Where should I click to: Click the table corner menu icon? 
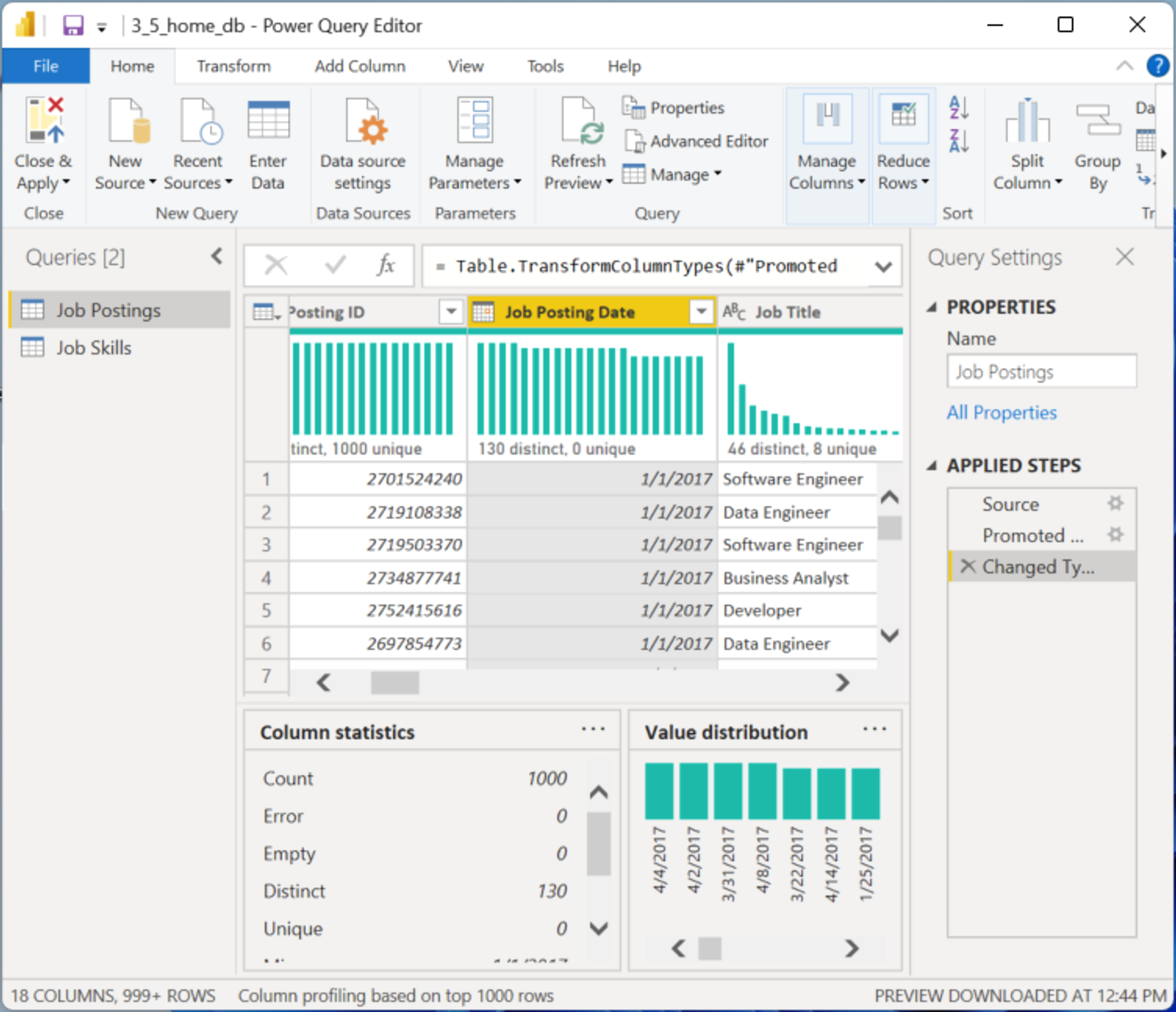tap(266, 313)
